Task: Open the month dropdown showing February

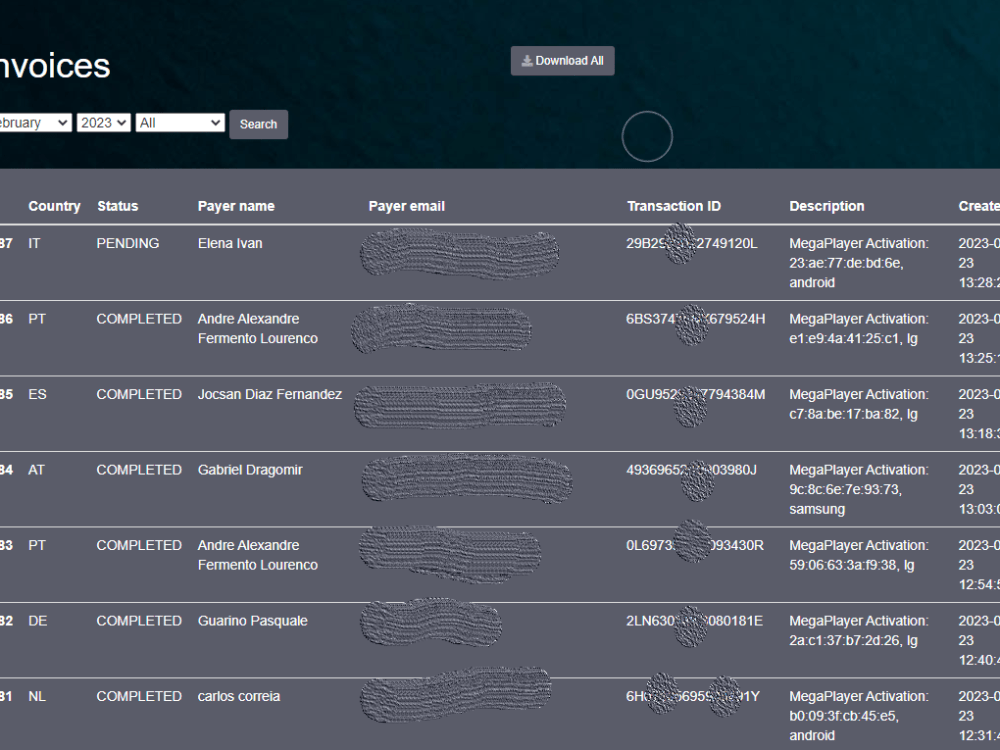Action: coord(35,122)
